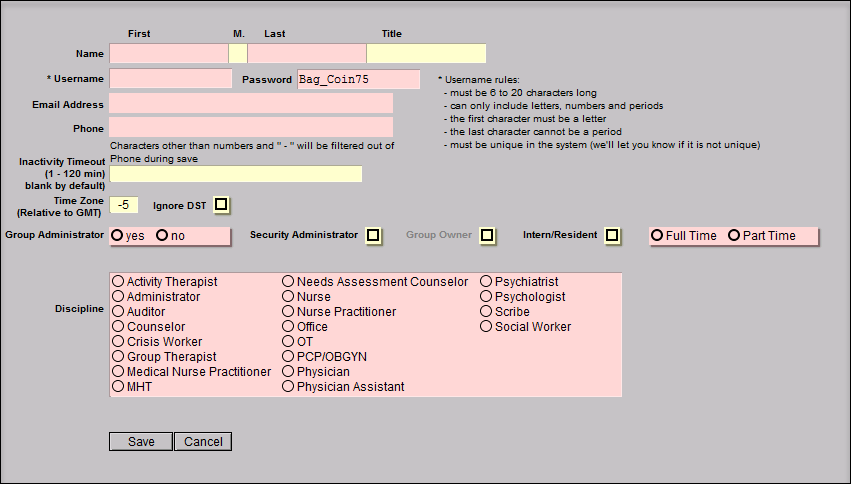Focus the Inactivity Timeout field
Screen dimensions: 851x484
[235, 174]
